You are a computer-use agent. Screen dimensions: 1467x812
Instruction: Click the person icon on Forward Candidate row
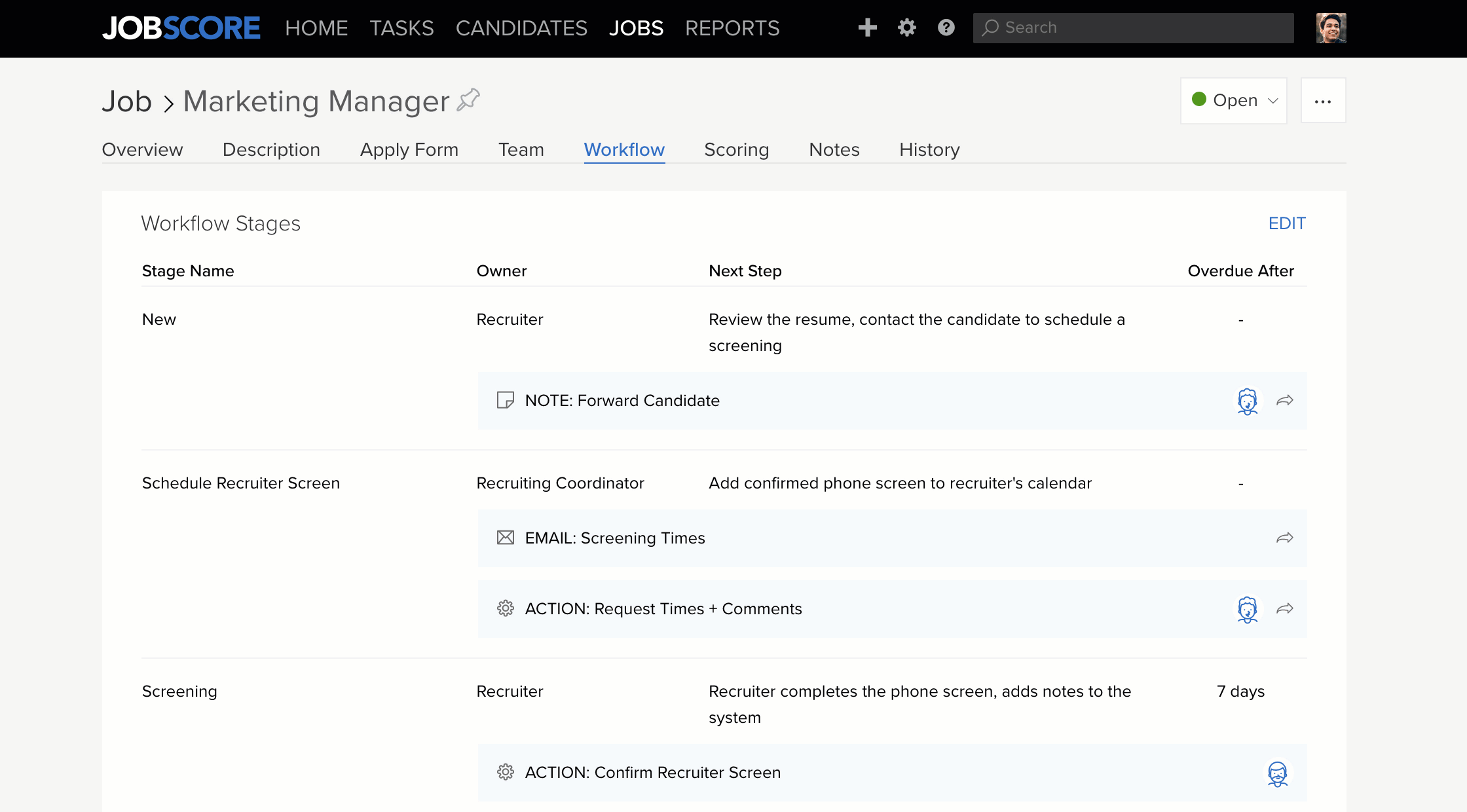tap(1247, 401)
